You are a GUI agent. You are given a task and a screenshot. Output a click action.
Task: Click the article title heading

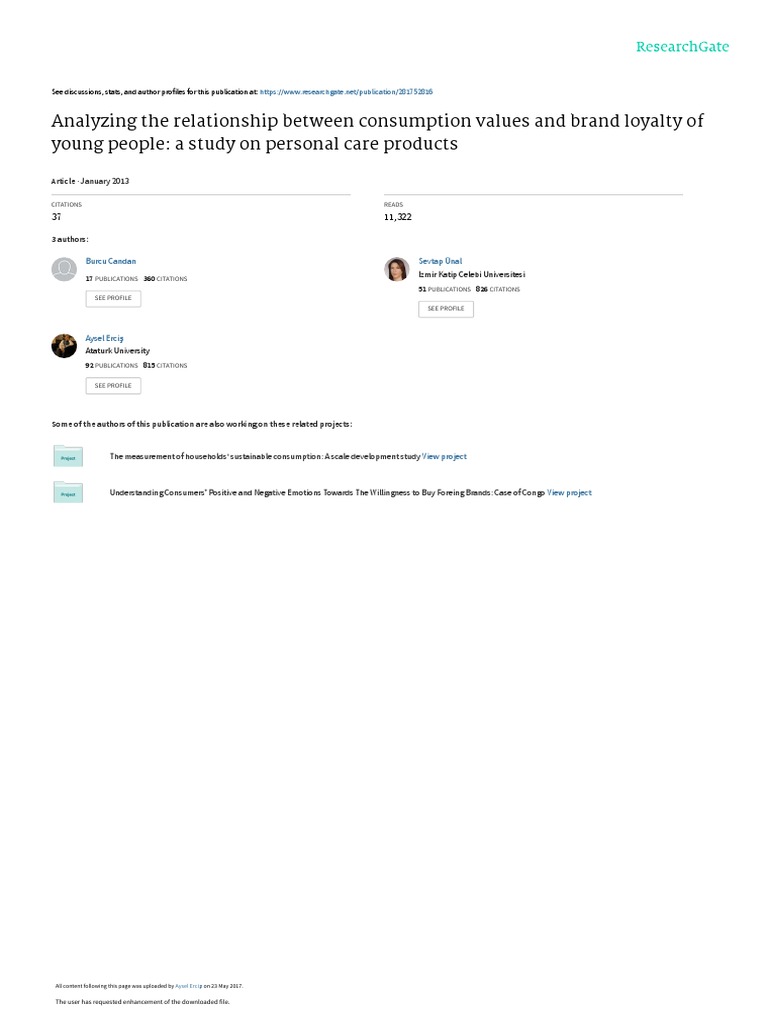click(377, 132)
